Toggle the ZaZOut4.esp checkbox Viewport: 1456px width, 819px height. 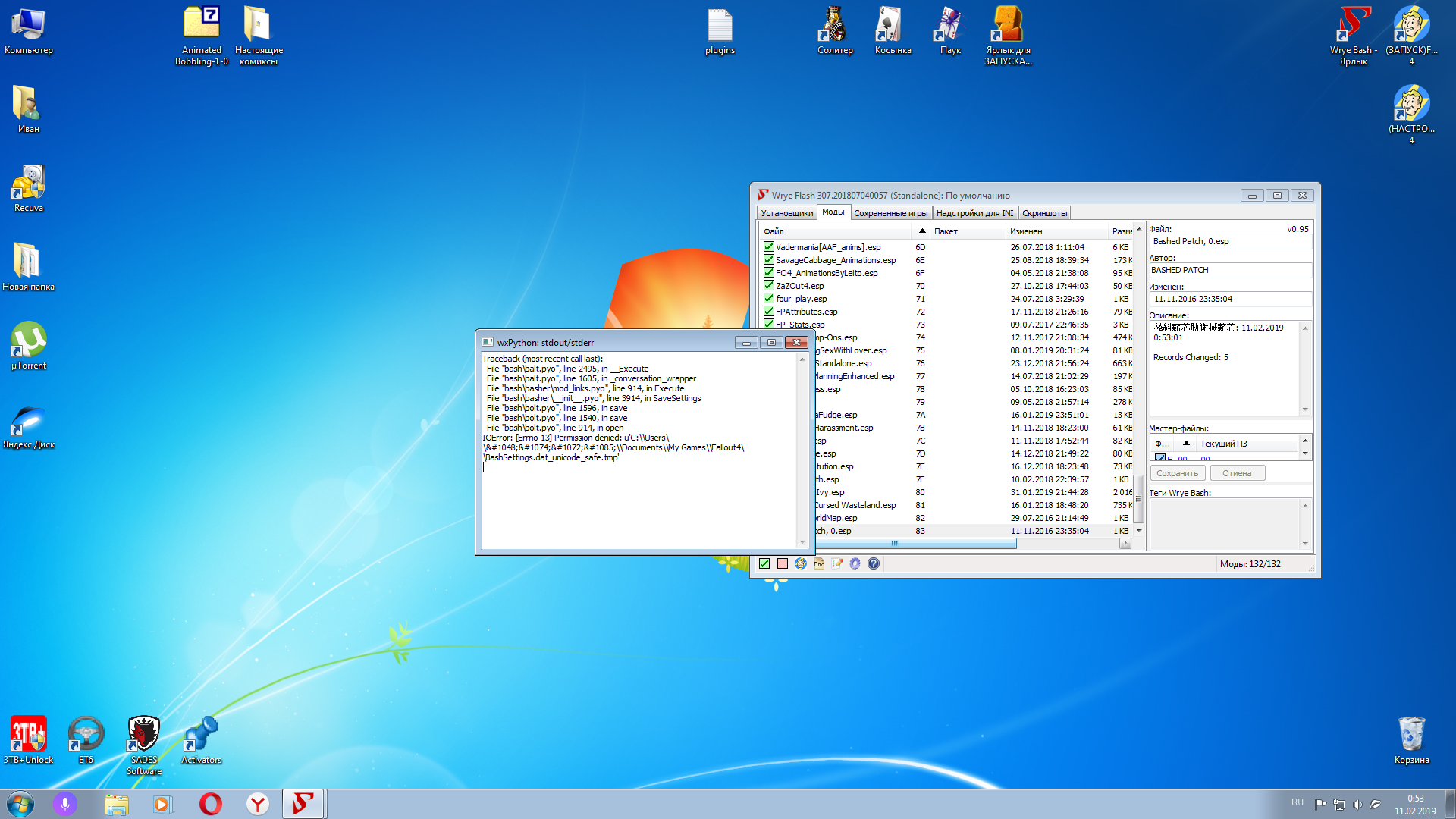[768, 286]
